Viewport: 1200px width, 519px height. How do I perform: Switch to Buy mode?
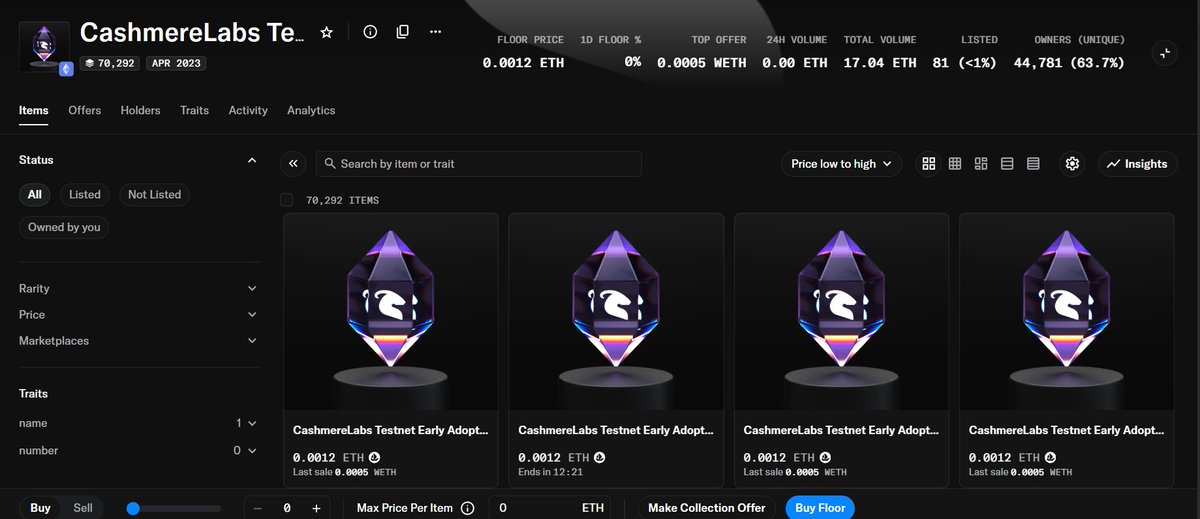(x=40, y=508)
